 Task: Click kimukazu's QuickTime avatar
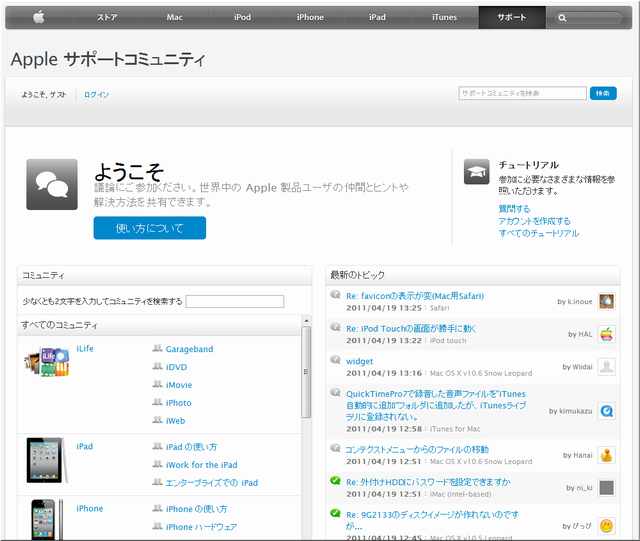click(x=607, y=411)
